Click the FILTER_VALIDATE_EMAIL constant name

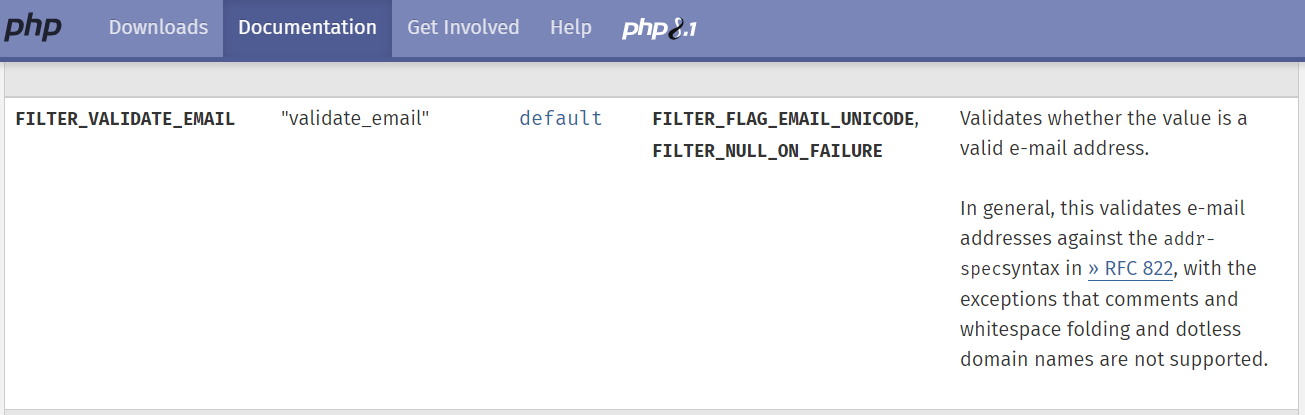tap(125, 119)
